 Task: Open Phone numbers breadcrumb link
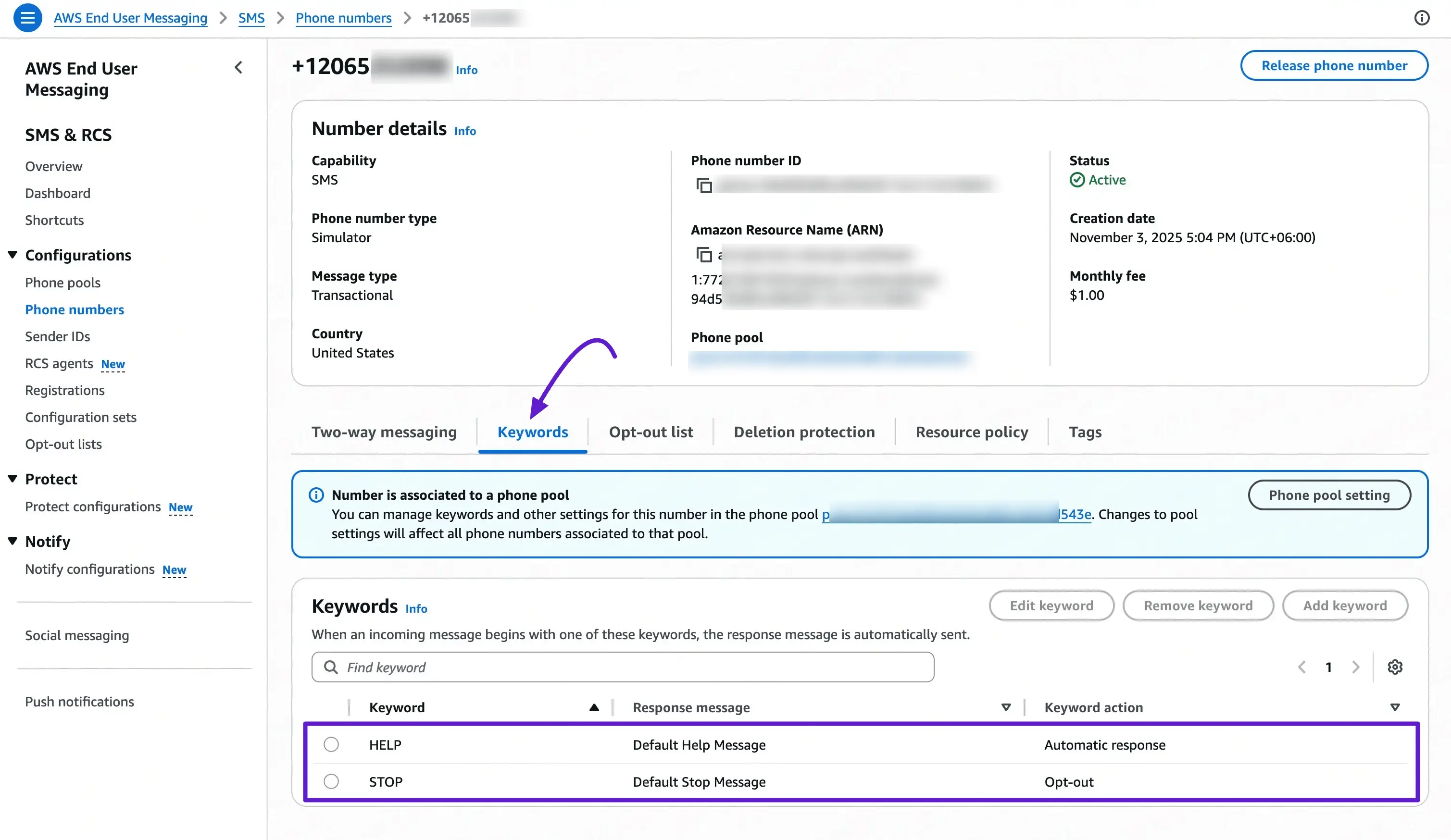(x=343, y=18)
